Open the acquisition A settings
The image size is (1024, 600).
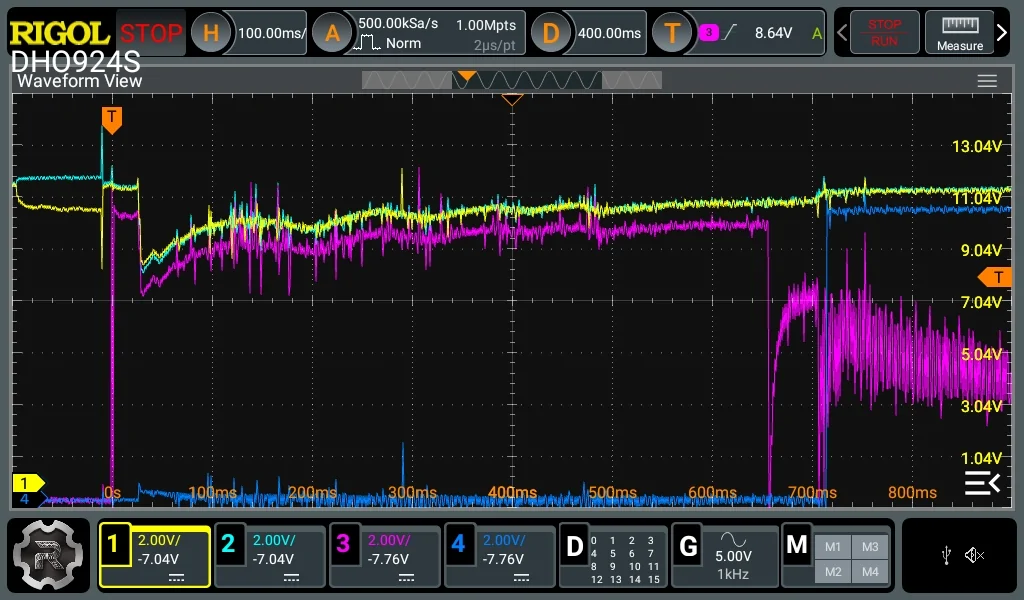332,33
